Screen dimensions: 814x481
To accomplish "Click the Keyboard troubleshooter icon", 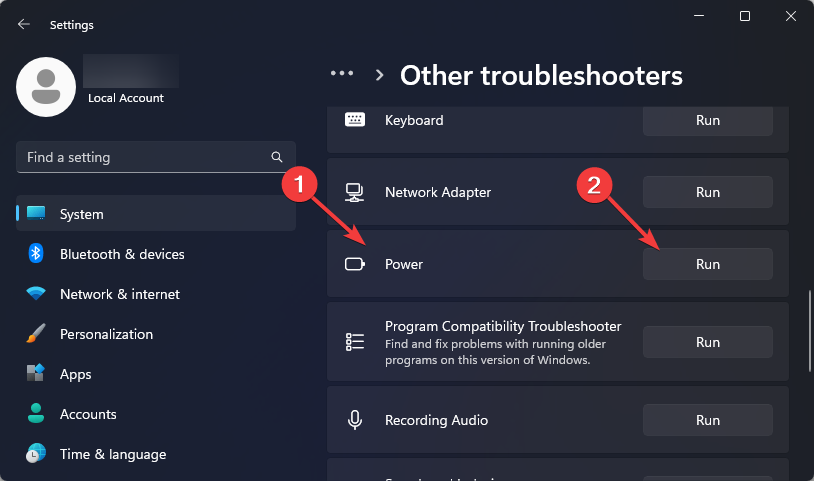I will pos(355,120).
